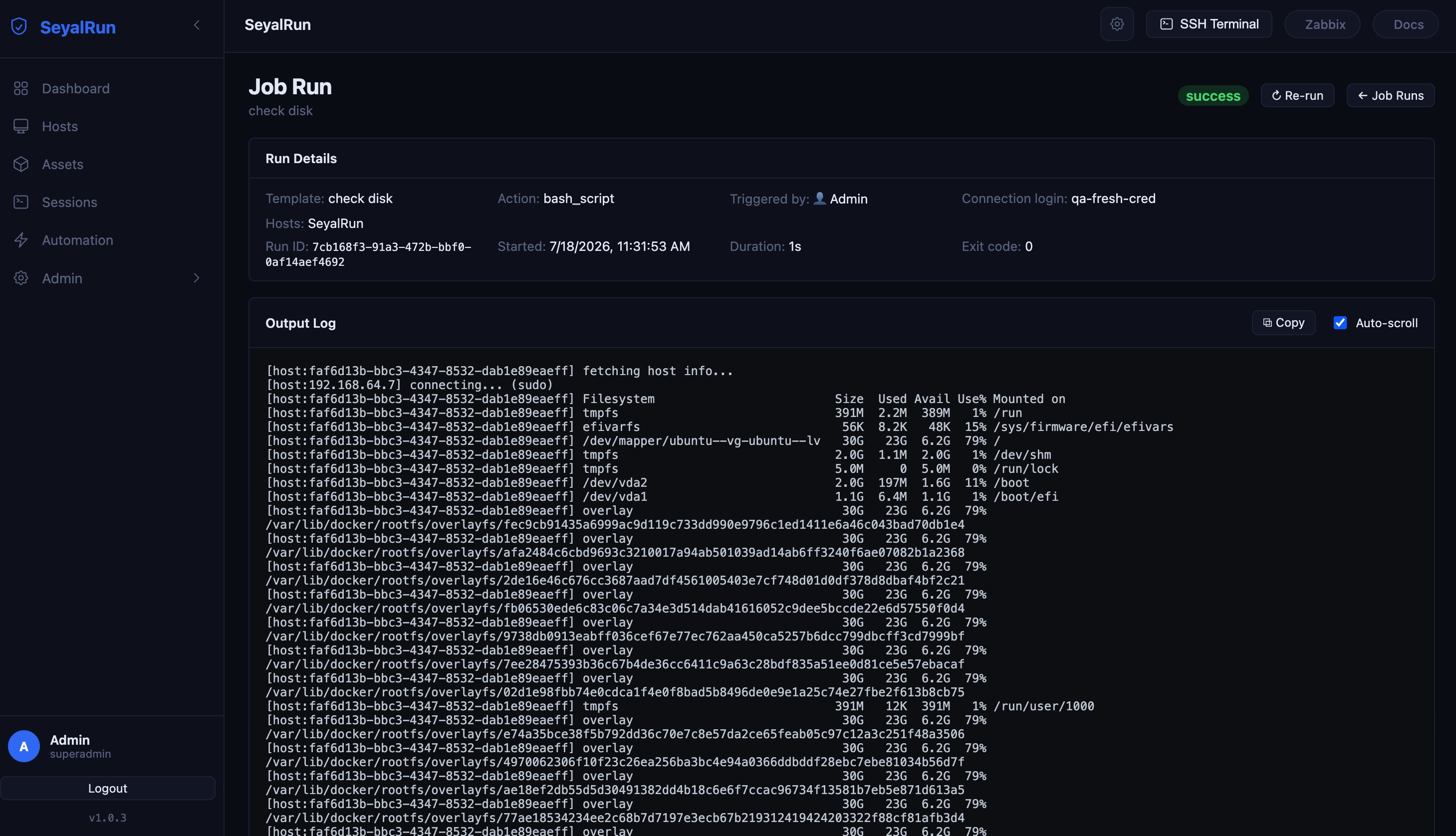
Task: Click the Run Details heading
Action: pos(301,159)
